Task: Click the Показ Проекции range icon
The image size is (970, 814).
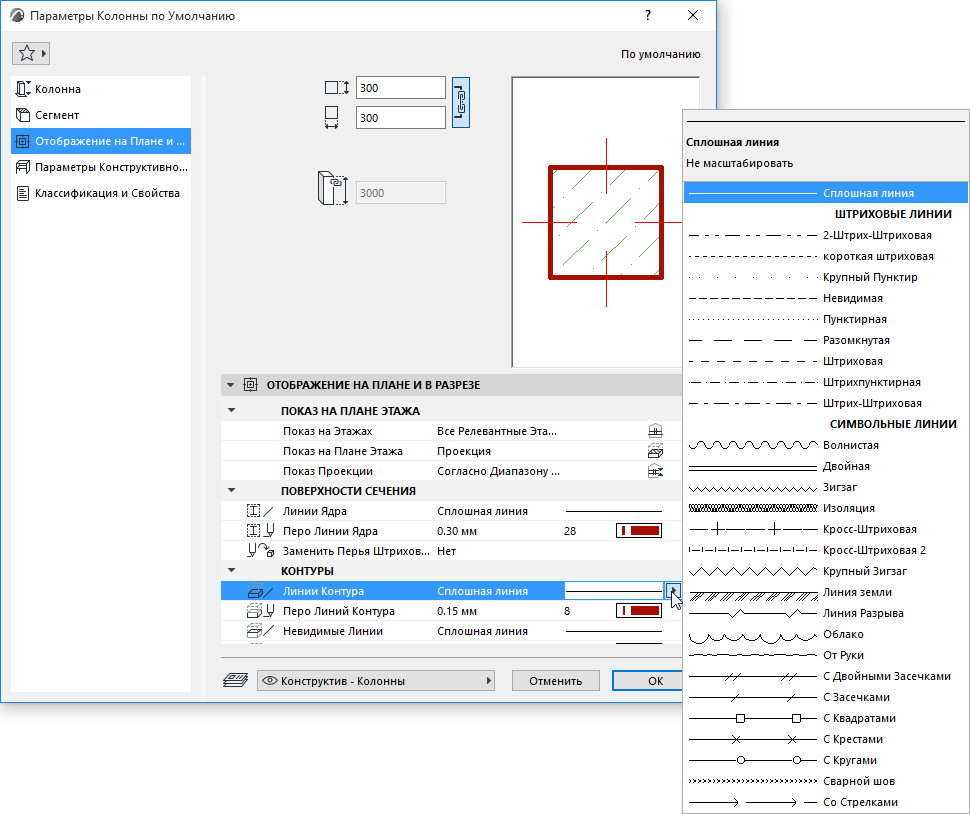Action: tap(655, 471)
